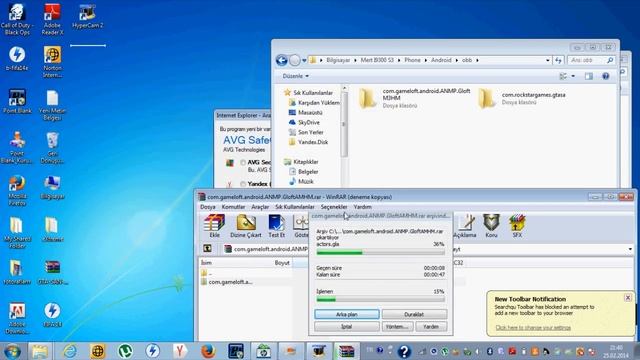Click link to change toolbar settings
The height and width of the screenshot is (360, 640).
click(533, 328)
